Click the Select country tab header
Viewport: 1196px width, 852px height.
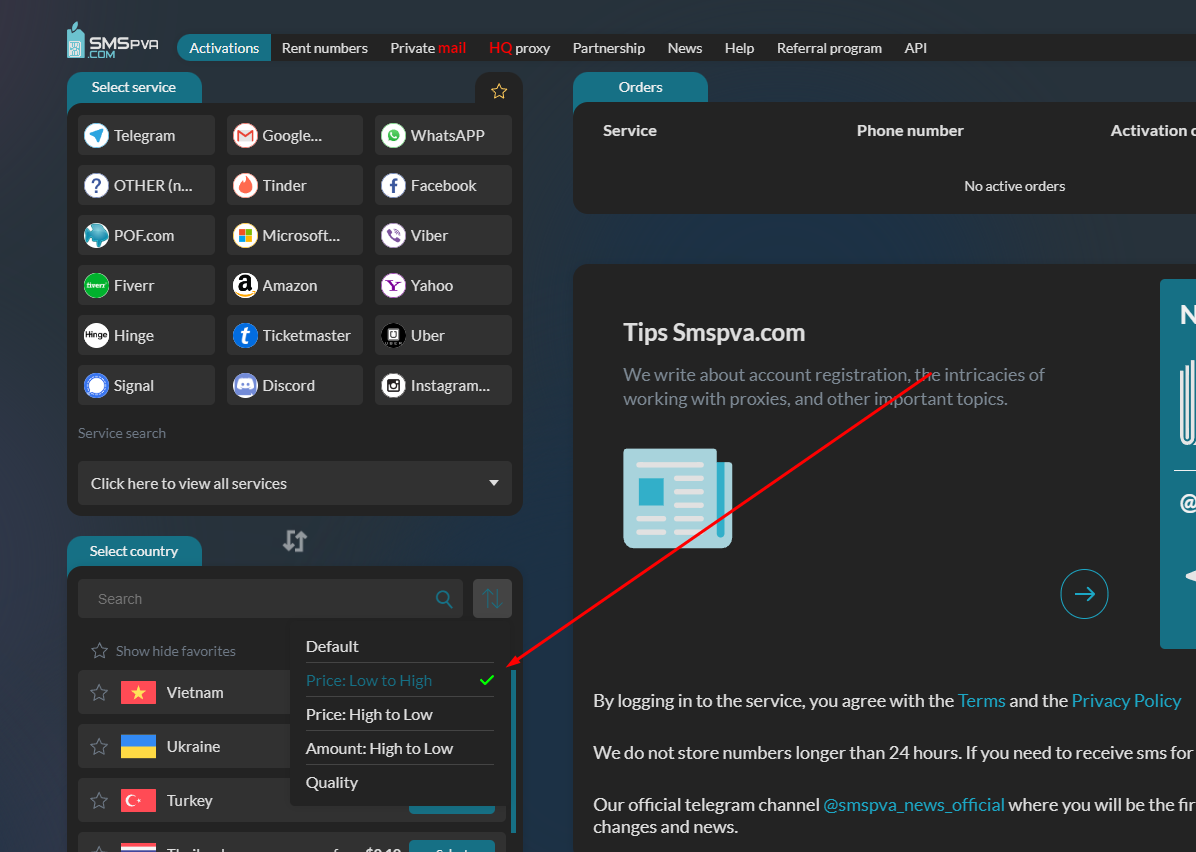[x=134, y=551]
